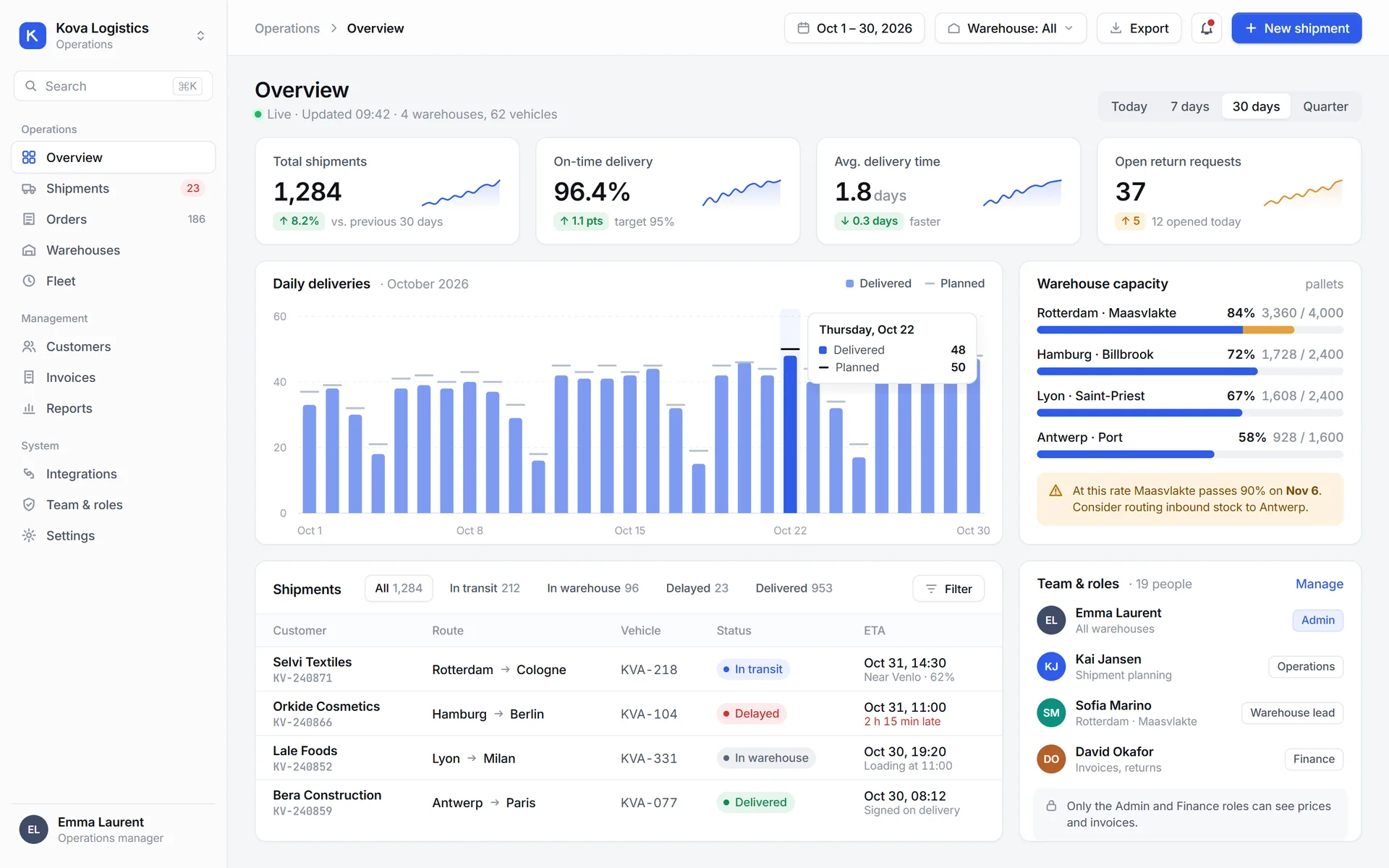Click the warning icon in capacity alert

[1055, 490]
